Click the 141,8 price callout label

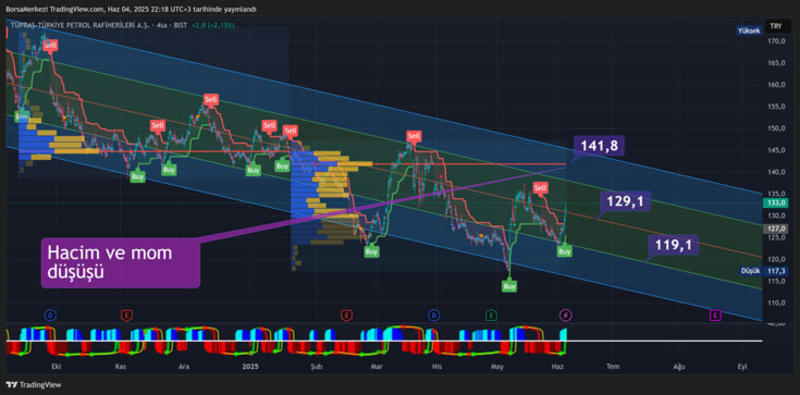click(x=599, y=146)
